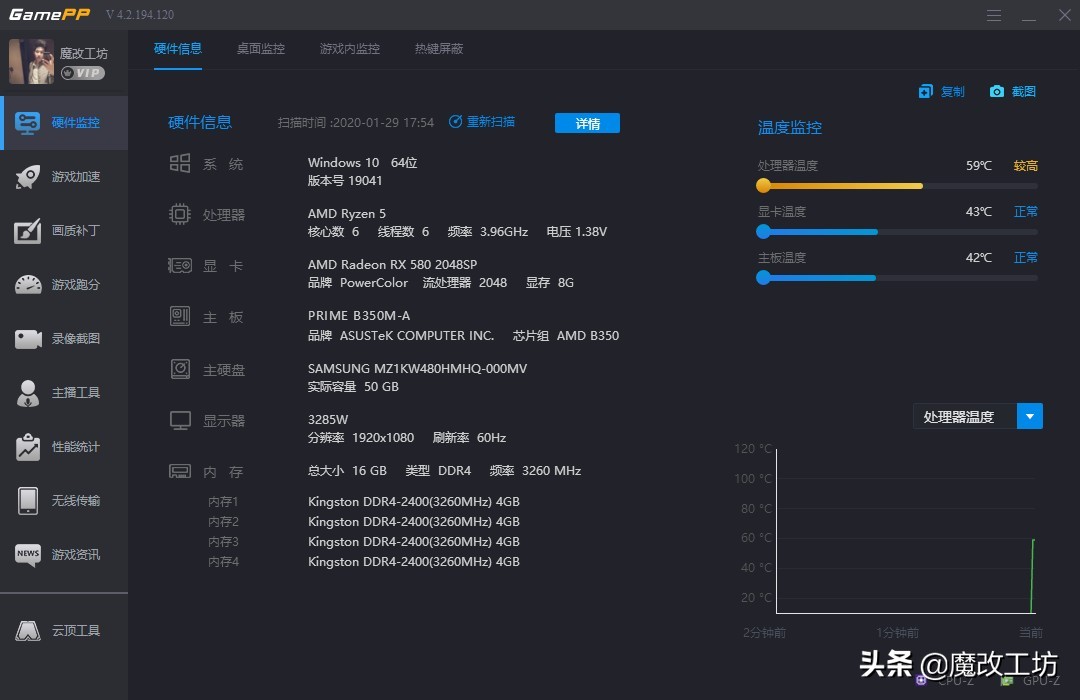
Task: Open the 游戏资讯 news icon
Action: point(28,555)
